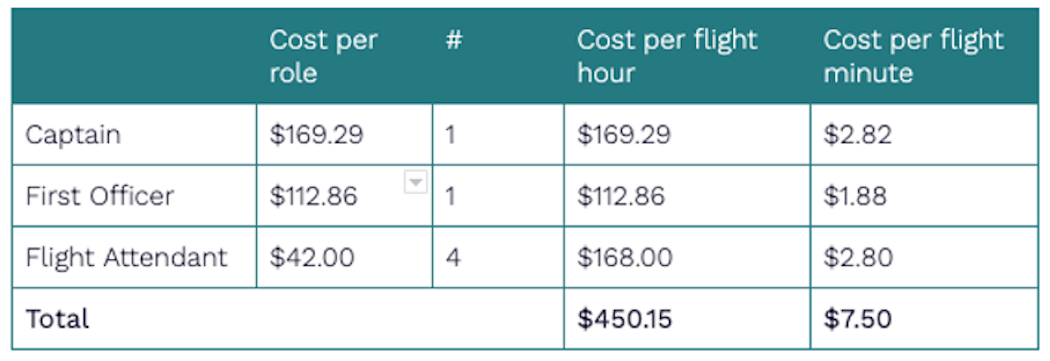Click the $42.00 cost per role cell
The width and height of the screenshot is (1050, 361).
pos(344,257)
